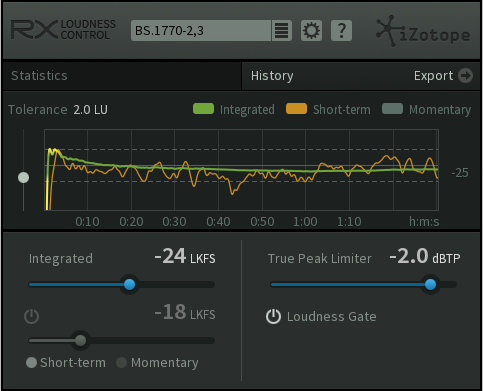
Task: Click the loudness history graph
Action: pos(241,170)
